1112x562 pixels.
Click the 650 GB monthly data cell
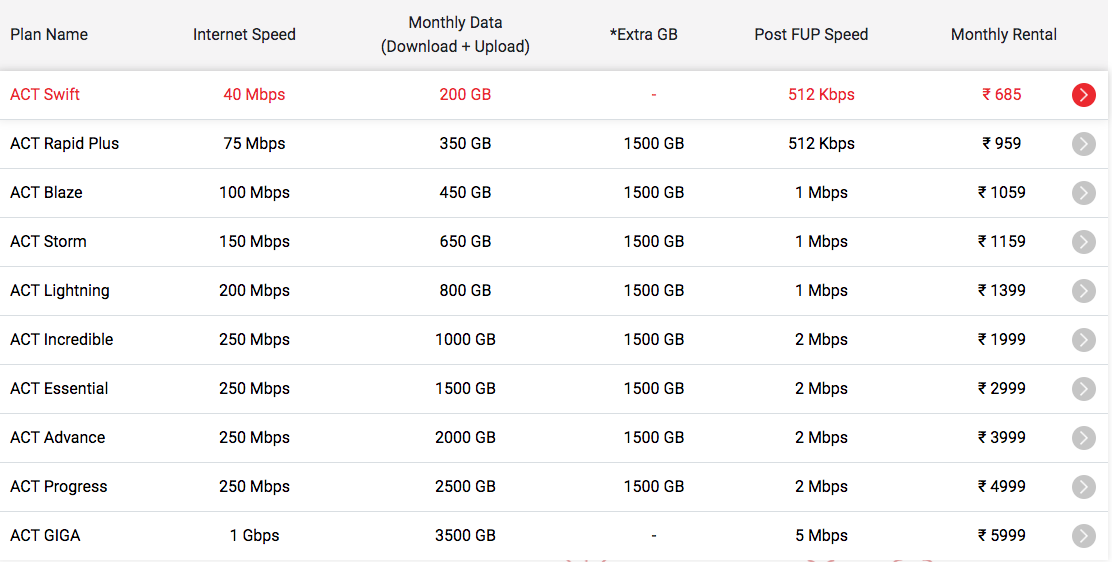pos(465,241)
